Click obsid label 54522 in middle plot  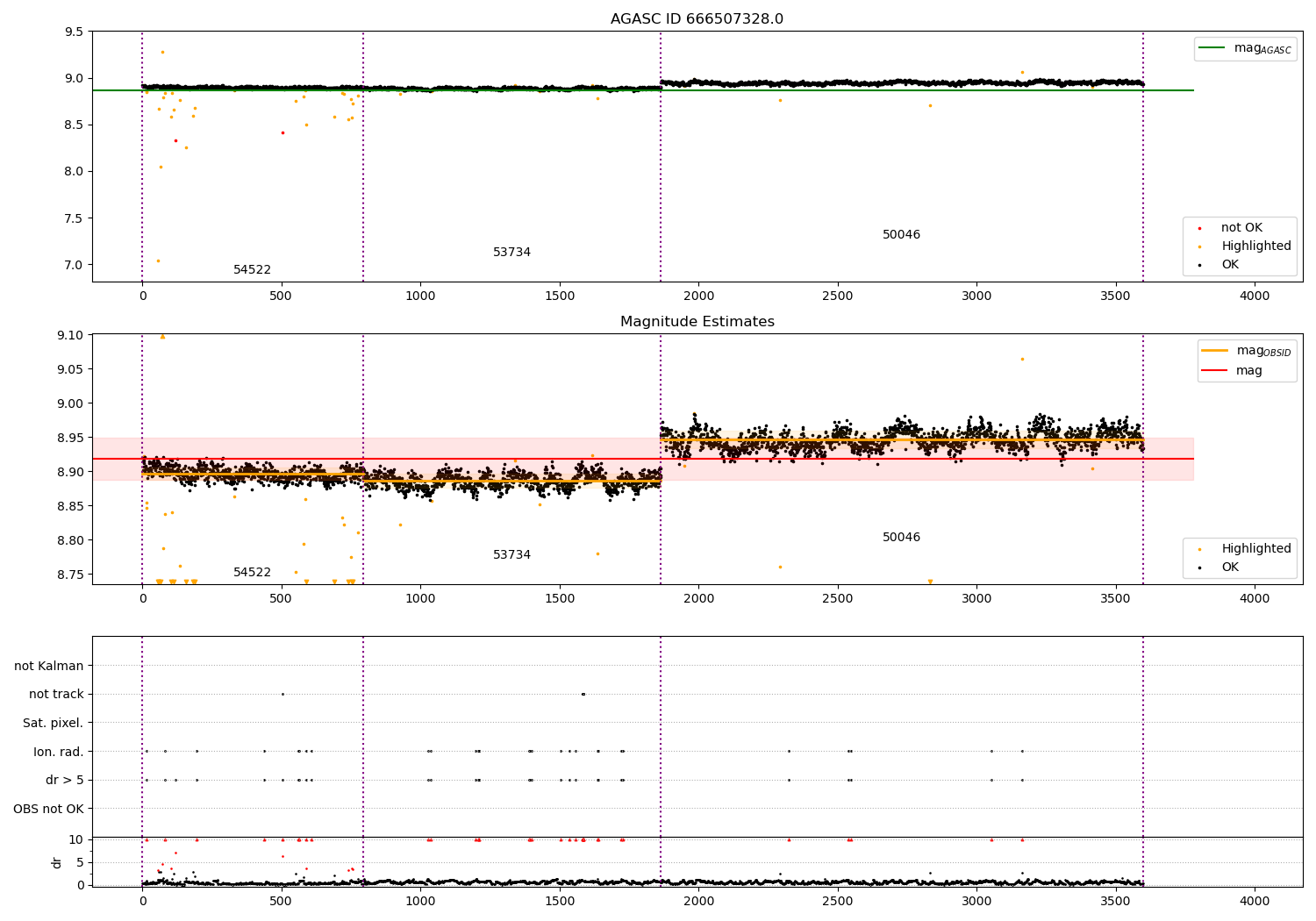point(252,573)
